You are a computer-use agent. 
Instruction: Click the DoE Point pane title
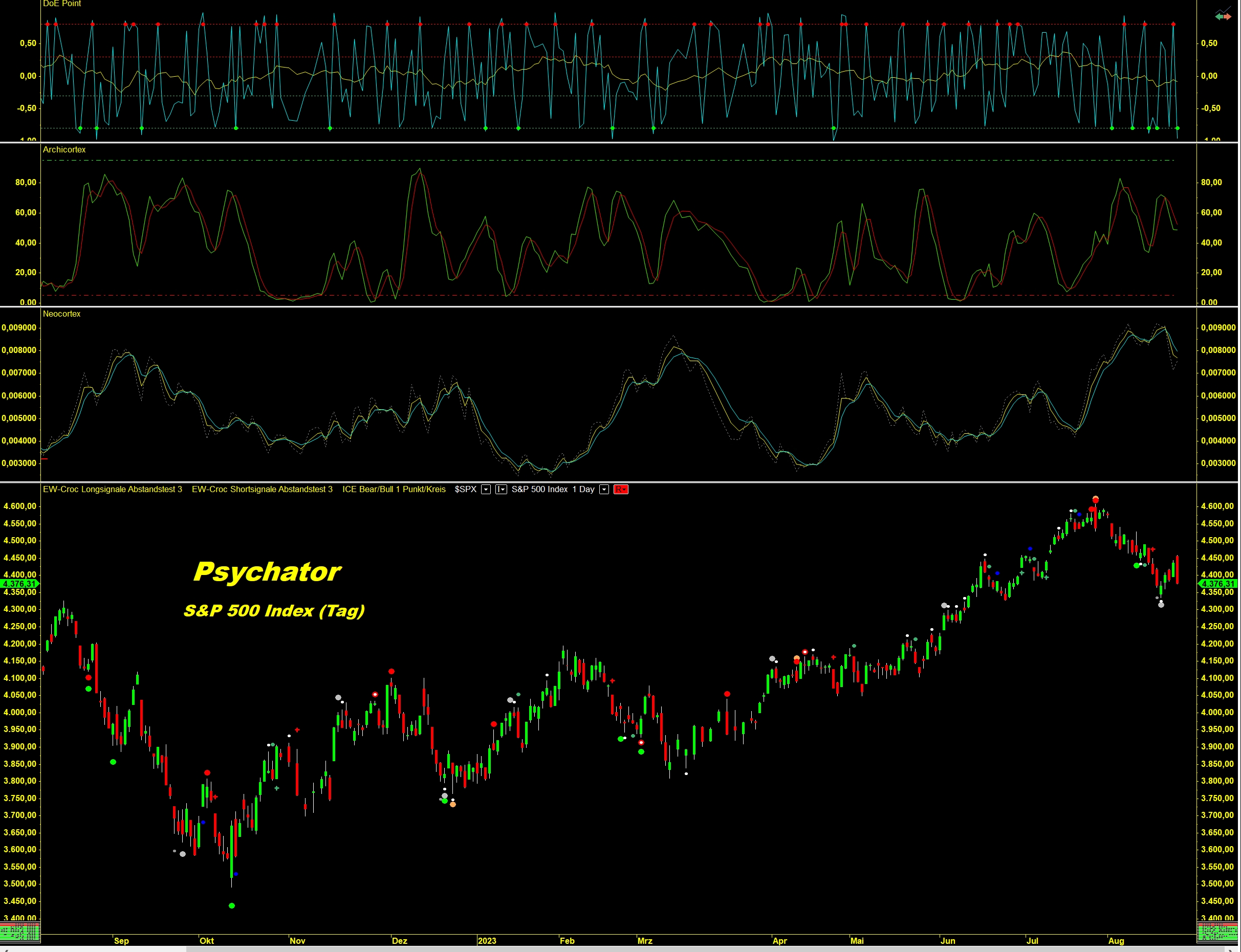(62, 4)
